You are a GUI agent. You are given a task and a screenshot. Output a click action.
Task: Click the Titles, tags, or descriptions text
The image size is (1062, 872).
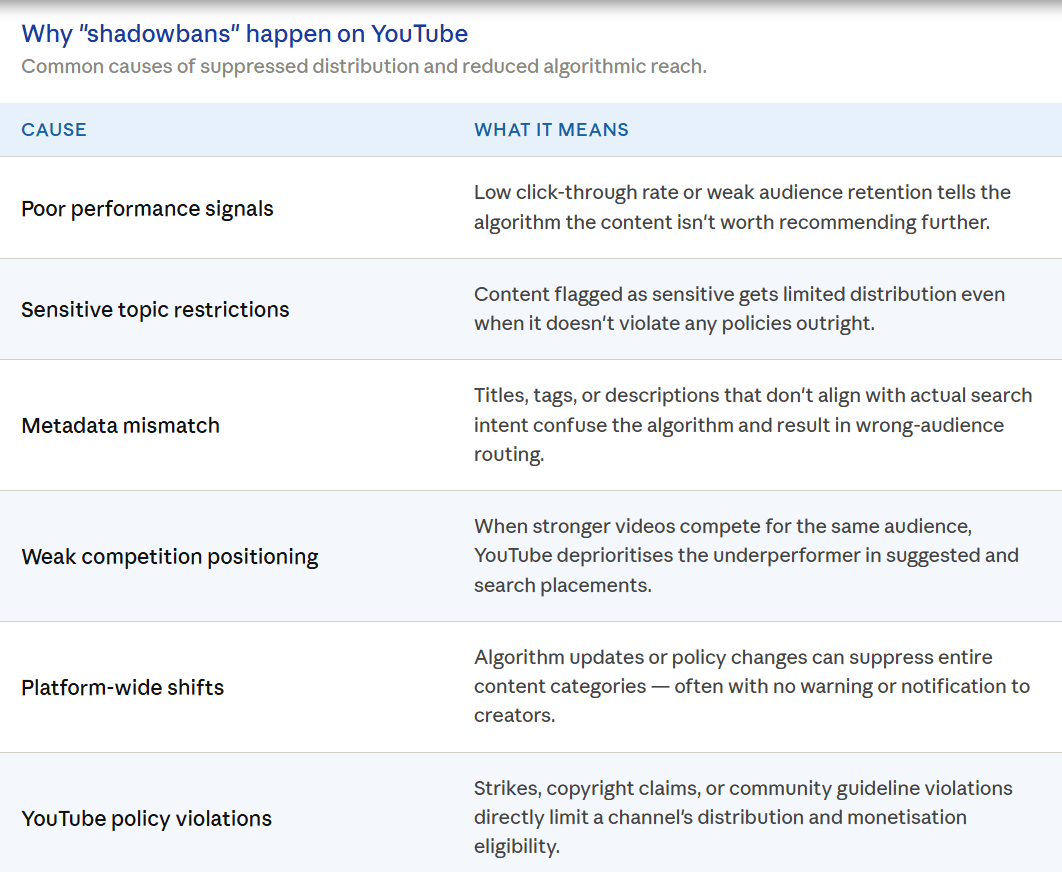tap(753, 425)
